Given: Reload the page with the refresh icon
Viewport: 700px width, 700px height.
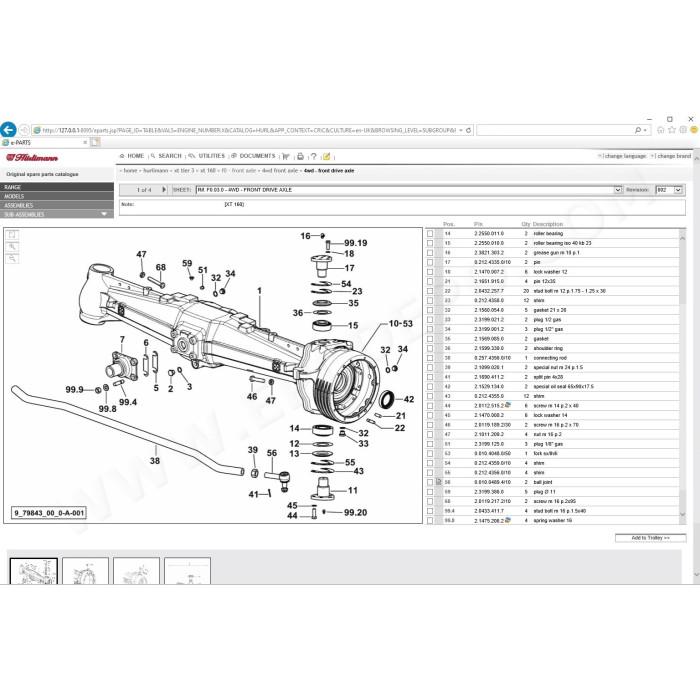Looking at the screenshot, I should click(x=468, y=130).
